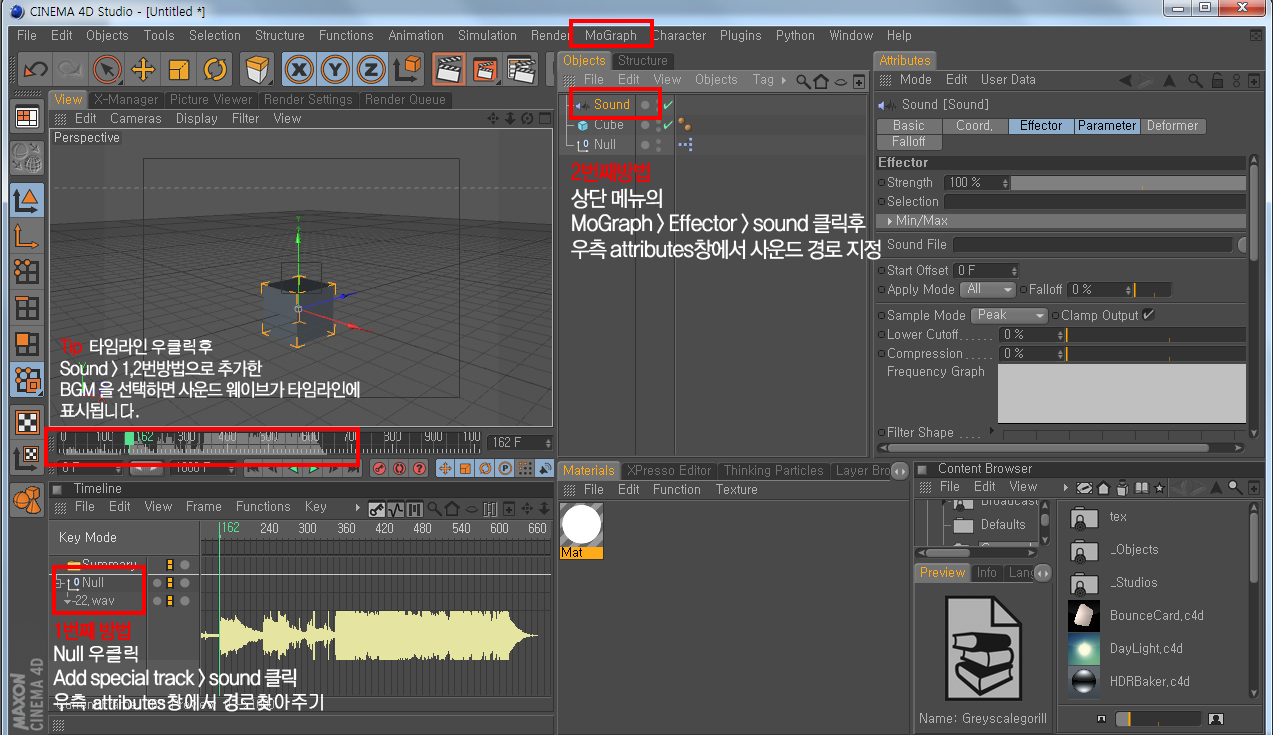The height and width of the screenshot is (735, 1273).
Task: Switch the world/object coordinate system icon
Action: [407, 69]
